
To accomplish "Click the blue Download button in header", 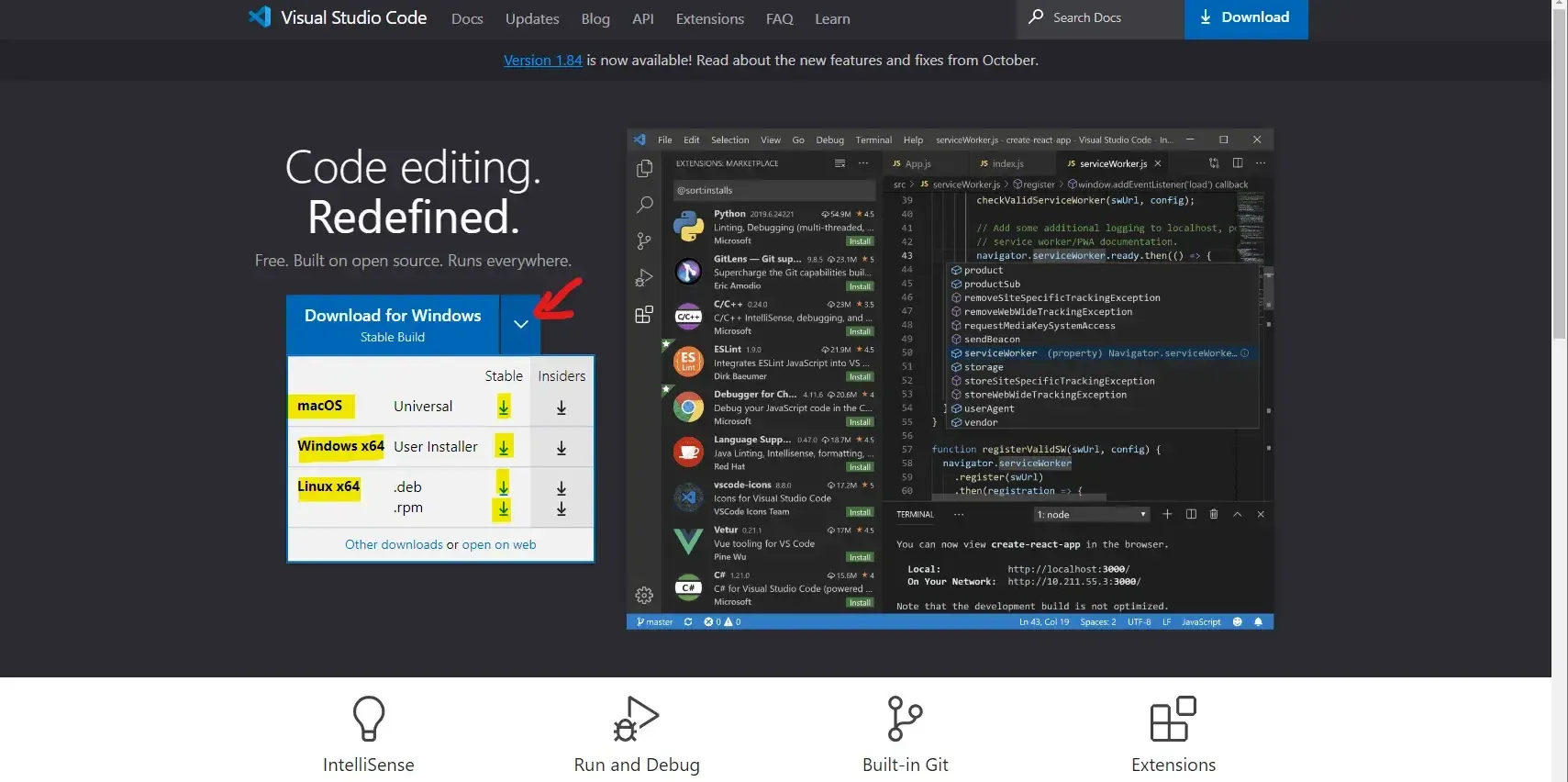I will click(x=1245, y=17).
